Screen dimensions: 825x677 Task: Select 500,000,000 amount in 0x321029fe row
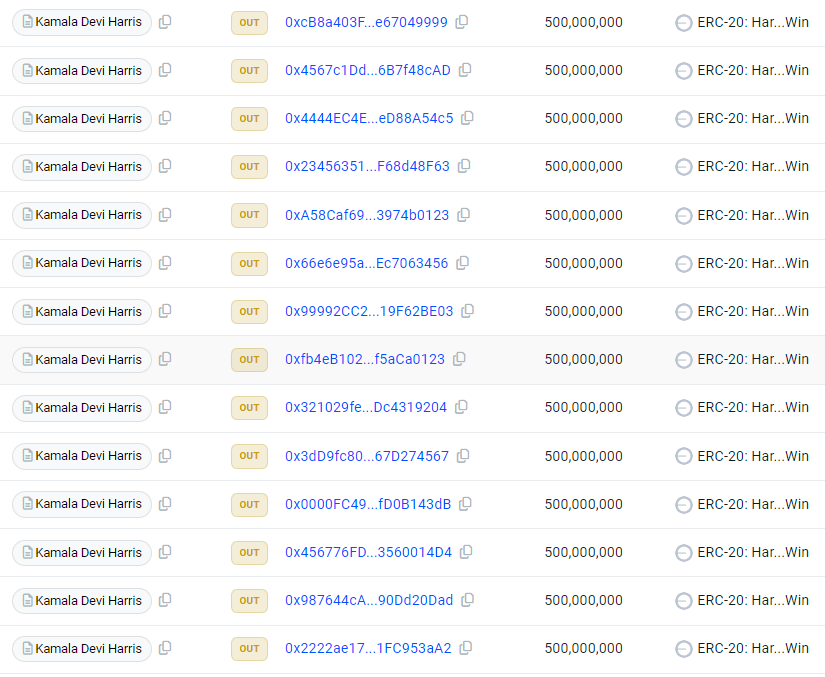[x=583, y=407]
